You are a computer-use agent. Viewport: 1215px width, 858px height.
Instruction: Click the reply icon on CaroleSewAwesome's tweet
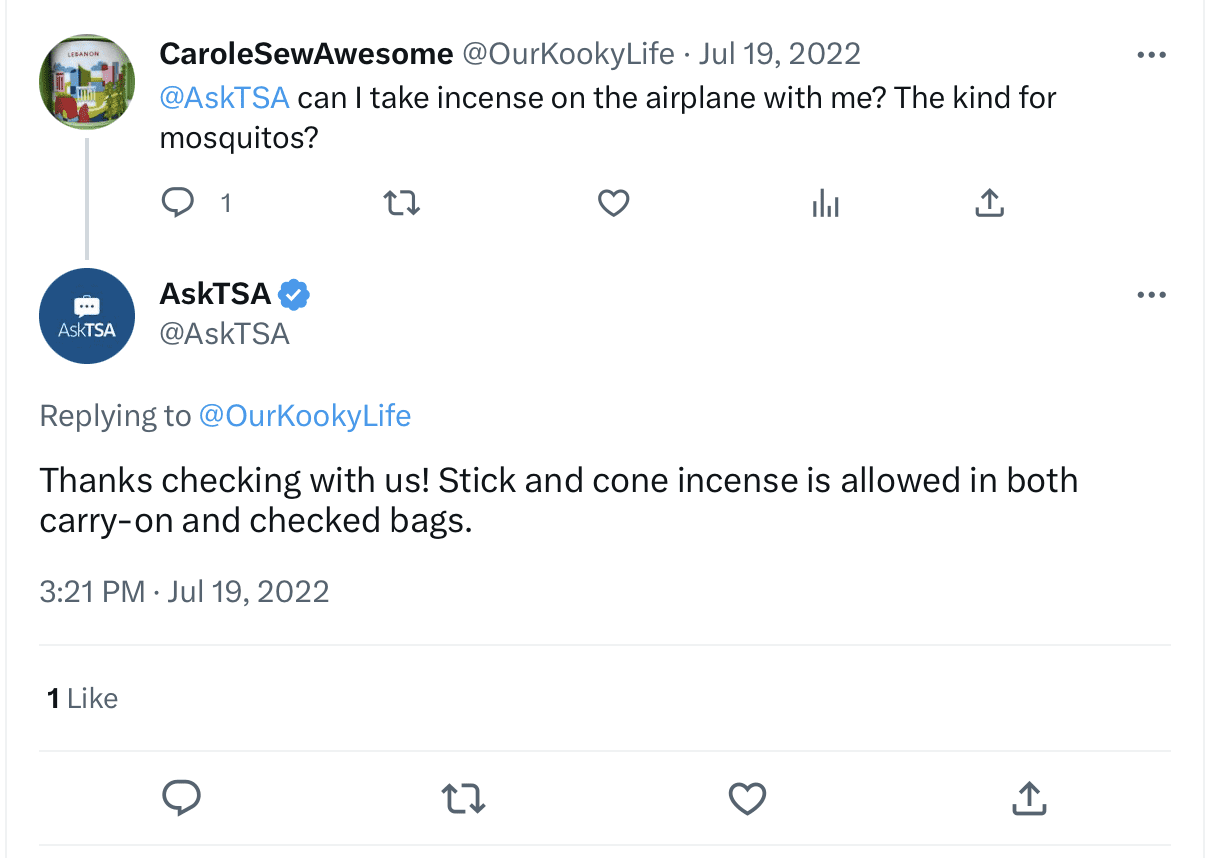pyautogui.click(x=178, y=203)
